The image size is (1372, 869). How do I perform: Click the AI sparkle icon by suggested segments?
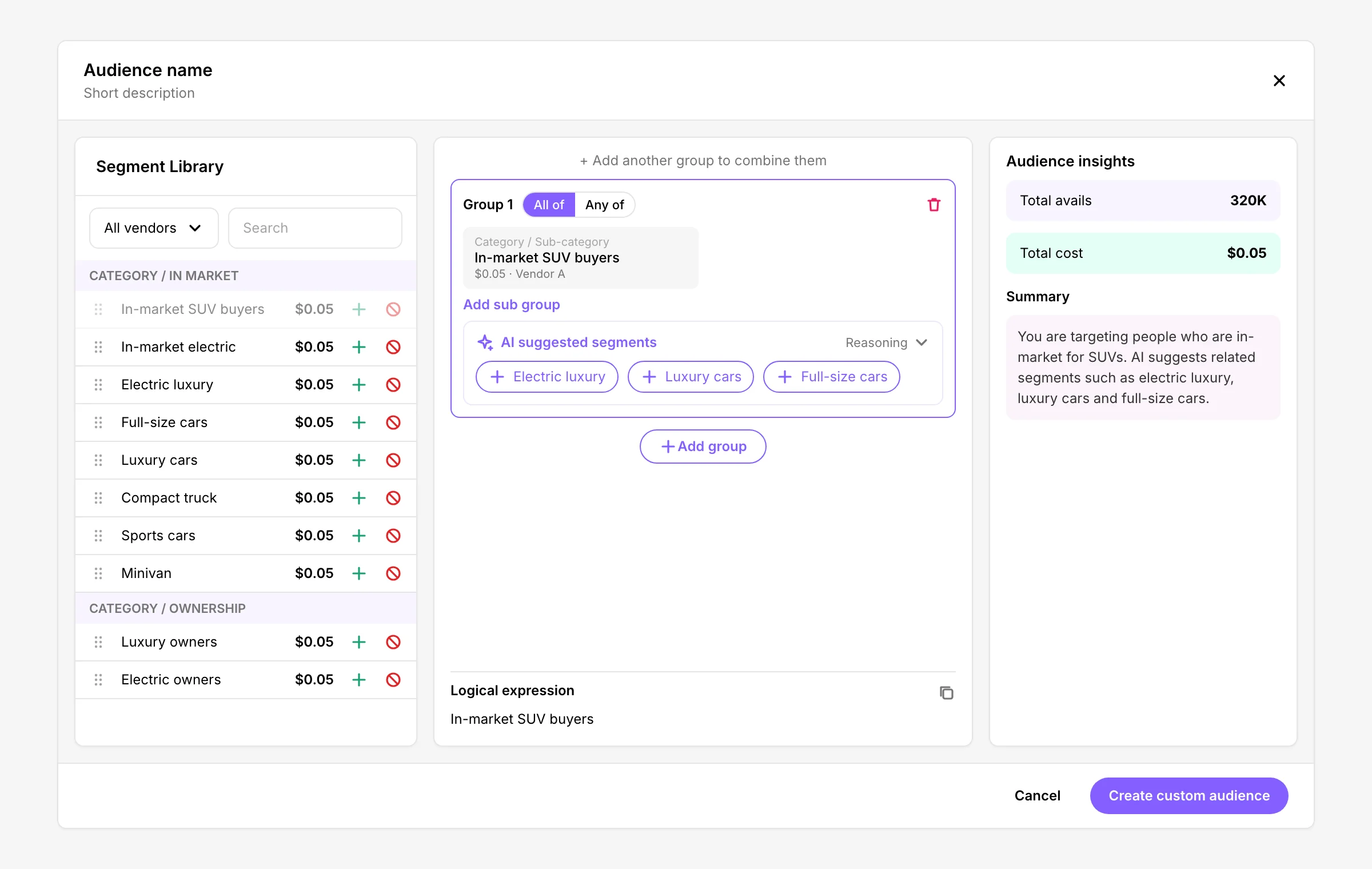[x=485, y=342]
